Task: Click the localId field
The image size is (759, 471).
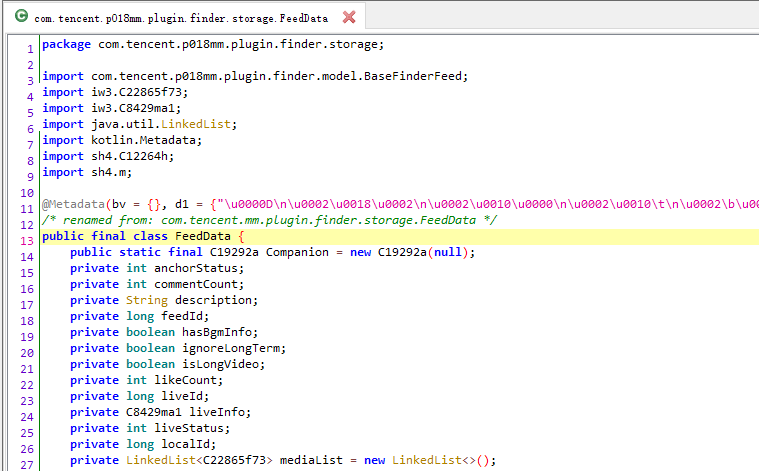Action: (x=185, y=443)
